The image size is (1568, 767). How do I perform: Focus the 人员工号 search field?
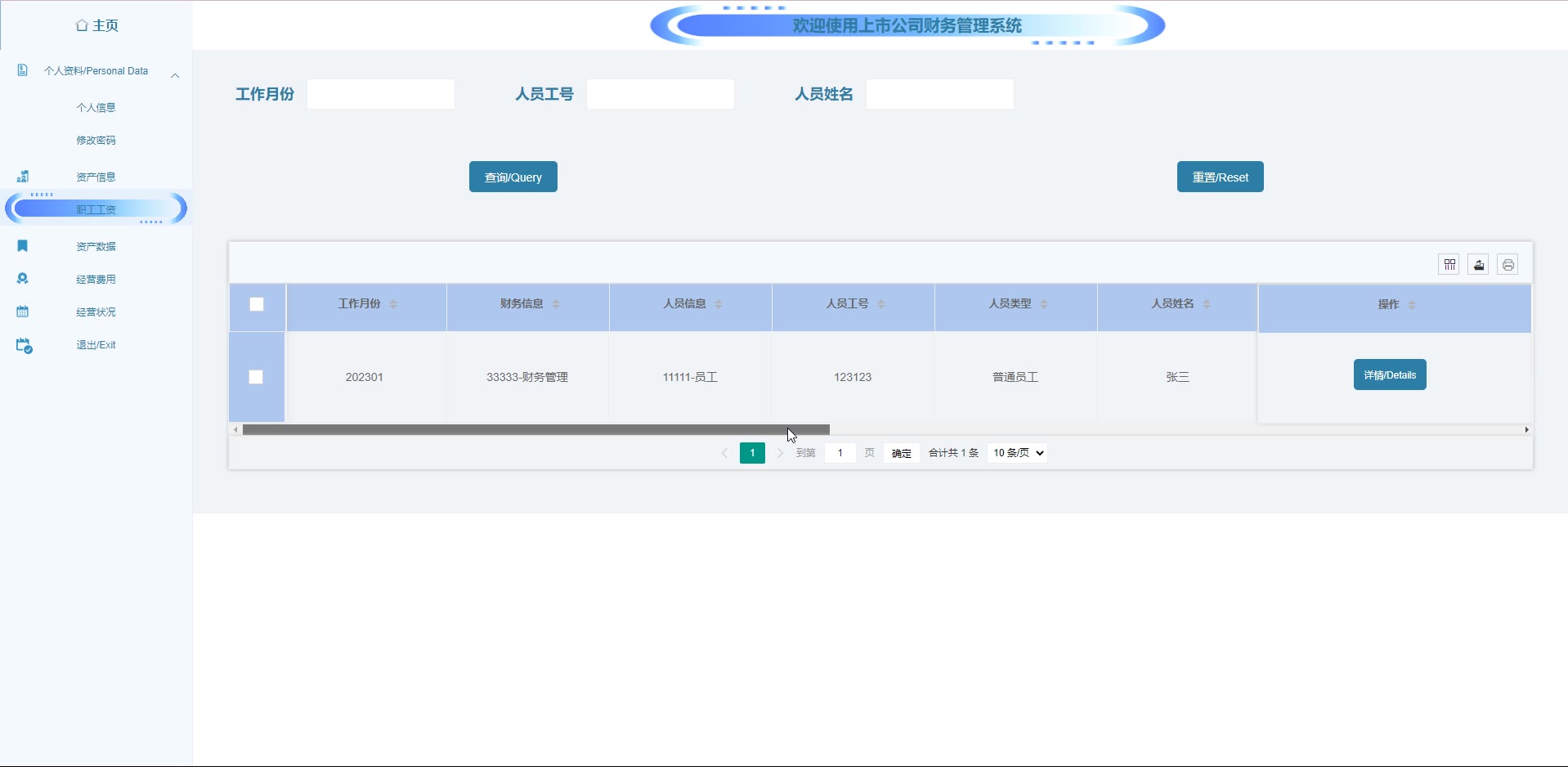[x=660, y=94]
